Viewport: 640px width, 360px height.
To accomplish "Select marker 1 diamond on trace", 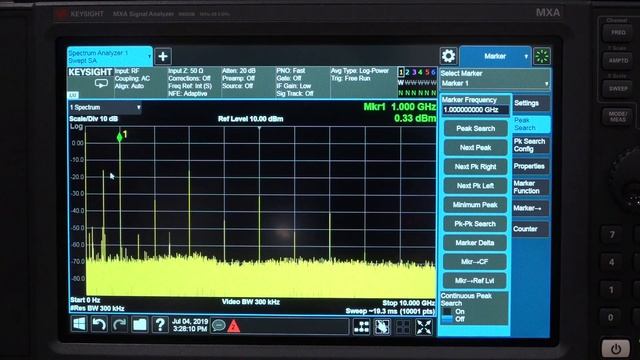I will coord(120,137).
